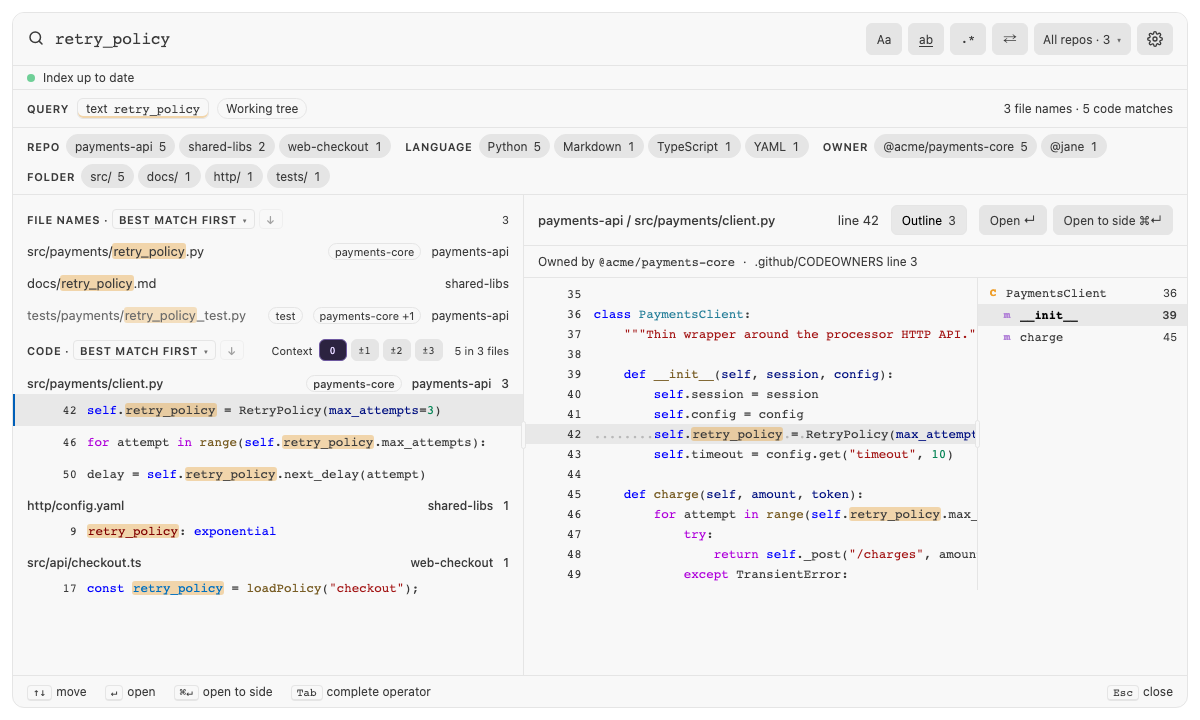This screenshot has height=720, width=1200.
Task: Select line 9 exponential match
Action: point(268,531)
